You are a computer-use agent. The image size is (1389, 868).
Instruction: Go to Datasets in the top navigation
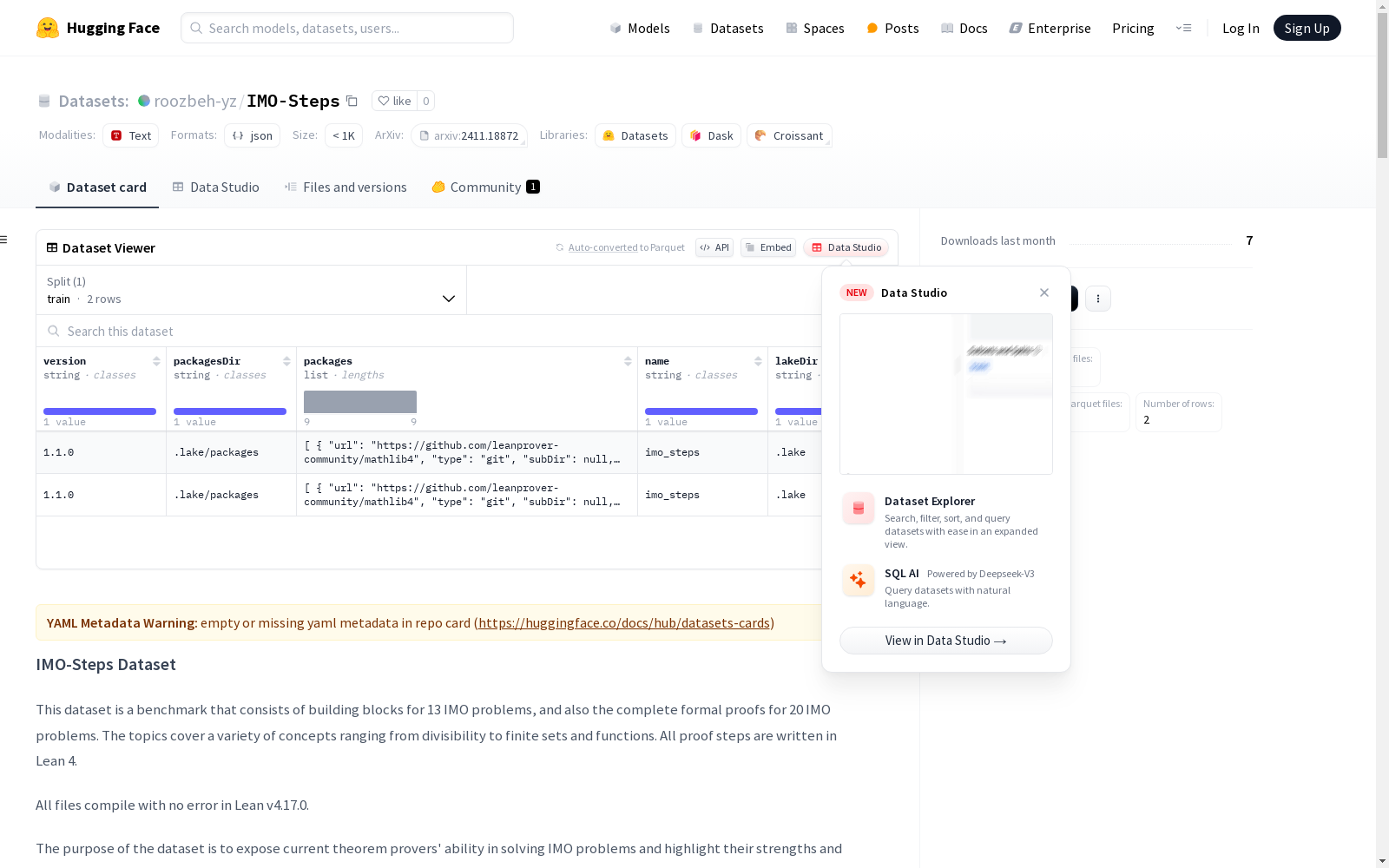727,28
